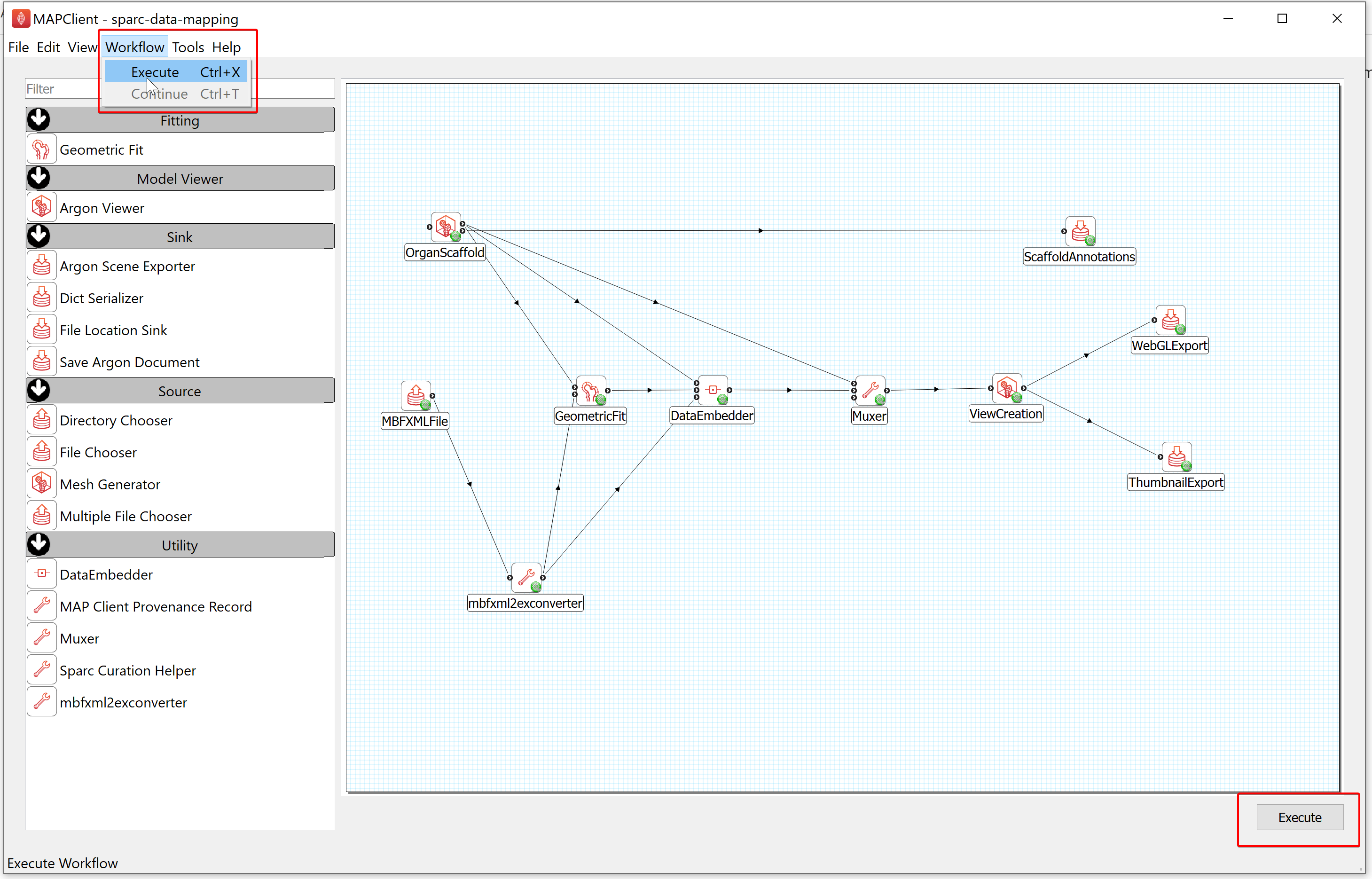Image resolution: width=1372 pixels, height=879 pixels.
Task: Select the Mesh Generator source icon
Action: 42,484
